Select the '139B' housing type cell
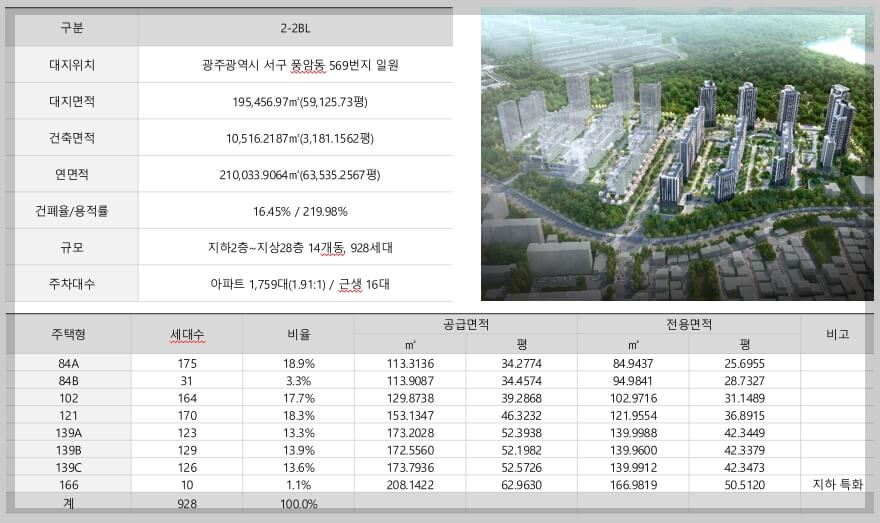Viewport: 880px width, 523px height. [x=68, y=450]
